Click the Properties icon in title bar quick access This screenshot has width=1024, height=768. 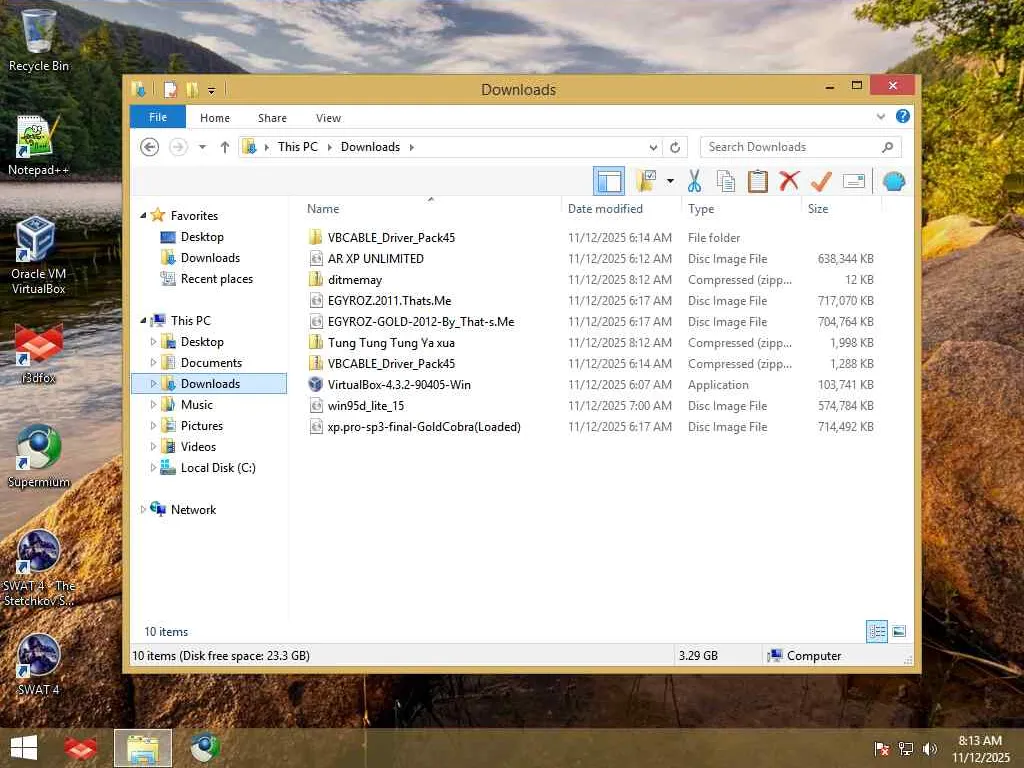[x=170, y=89]
